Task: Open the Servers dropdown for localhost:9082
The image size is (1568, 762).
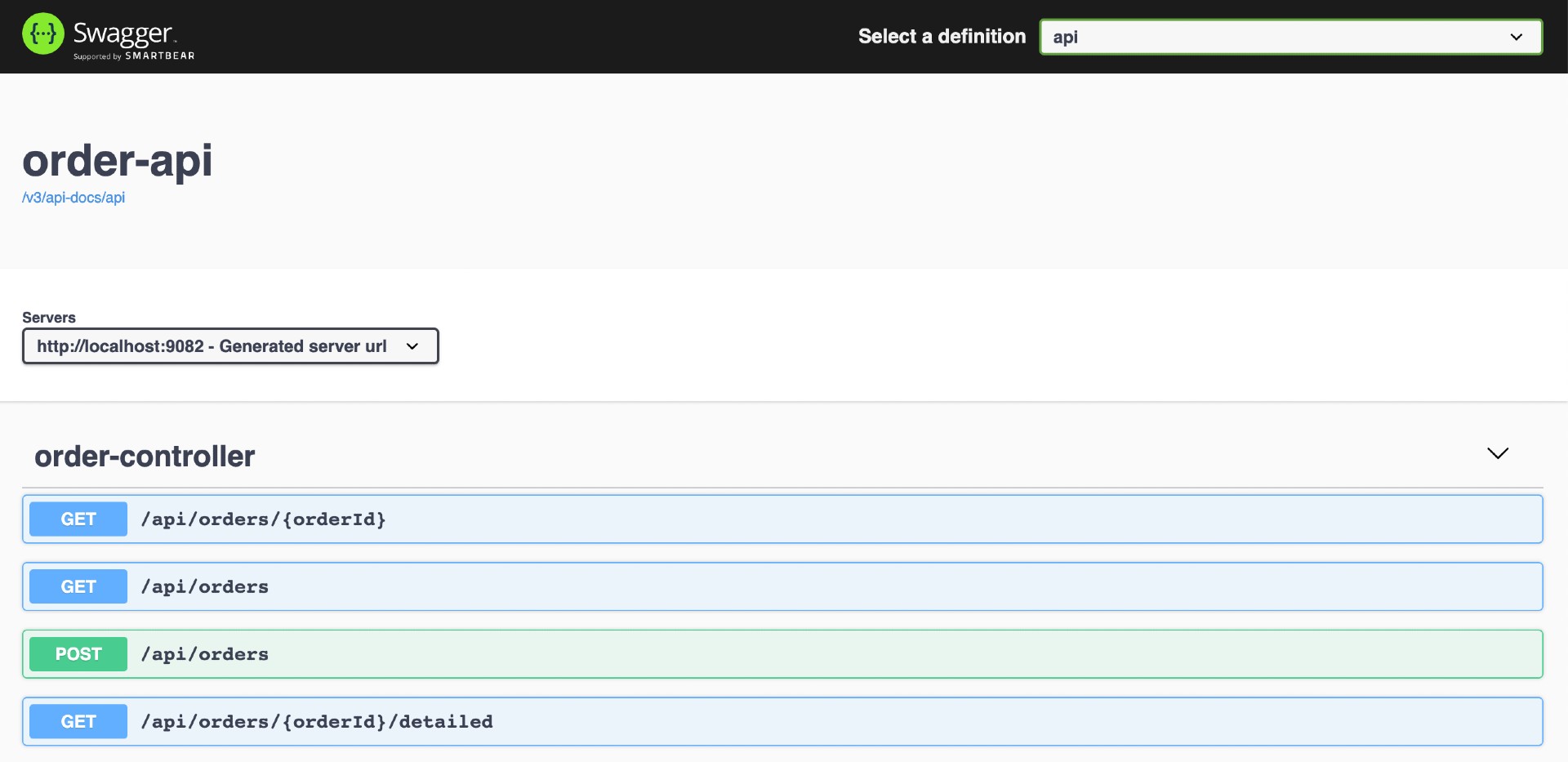Action: coord(230,346)
